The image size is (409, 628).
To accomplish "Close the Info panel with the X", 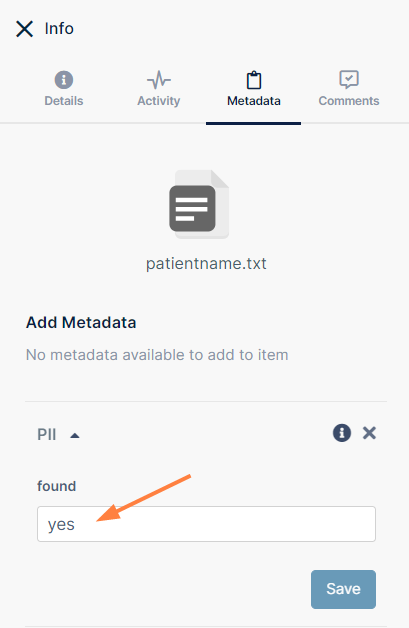I will point(24,29).
